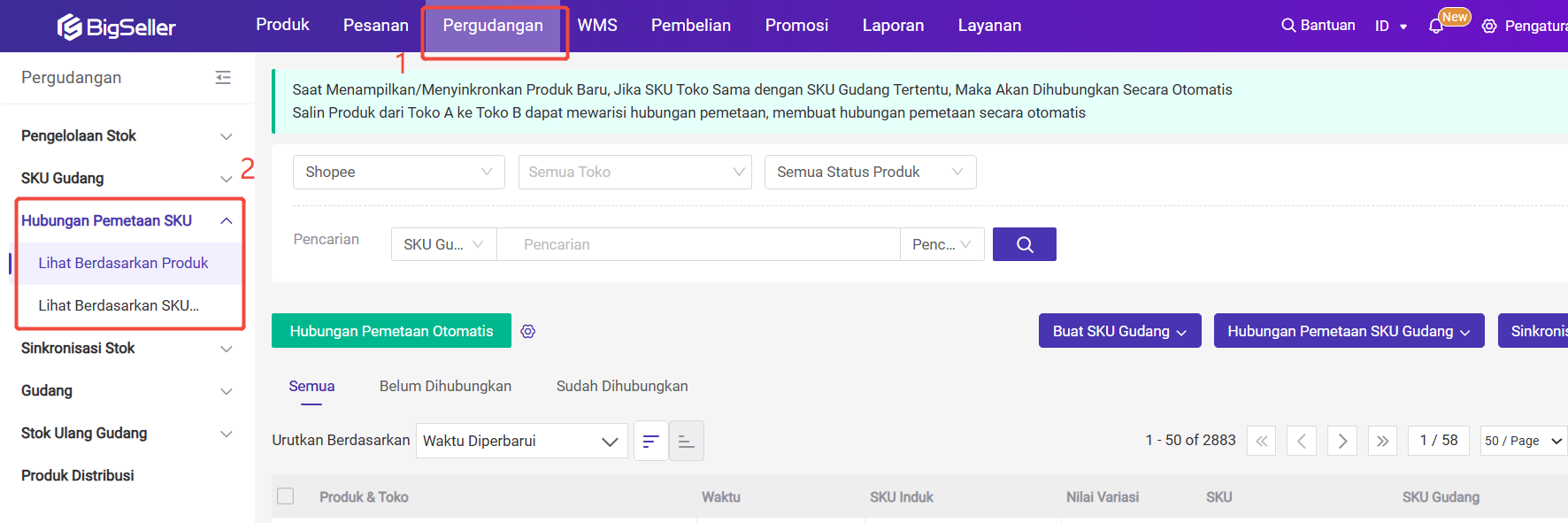
Task: Click the Sinkronis button
Action: pos(1533,331)
